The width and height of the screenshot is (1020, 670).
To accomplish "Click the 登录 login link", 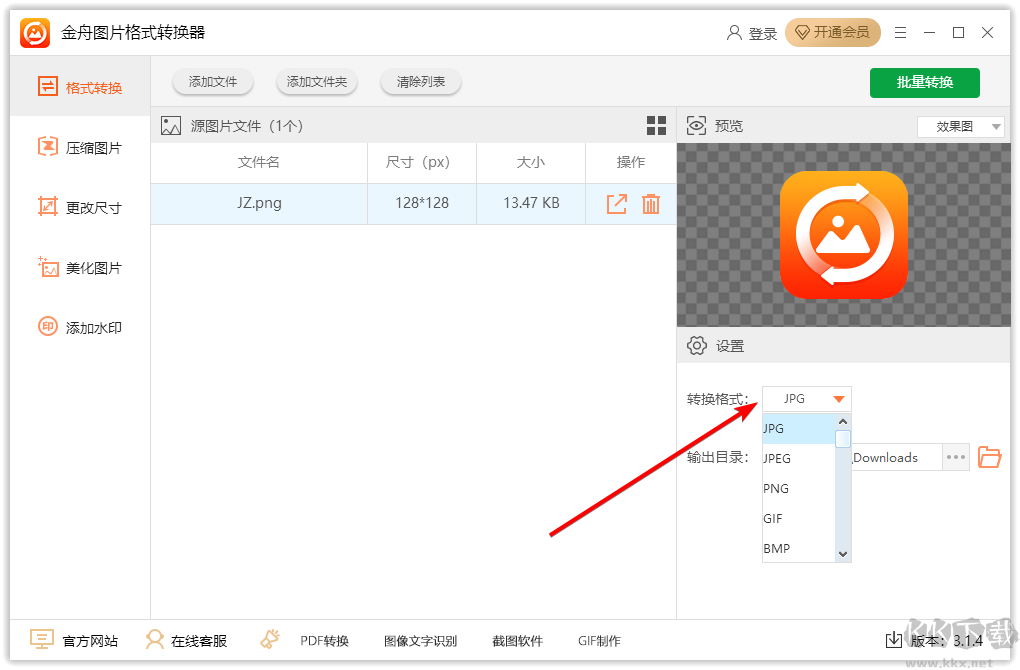I will click(765, 32).
